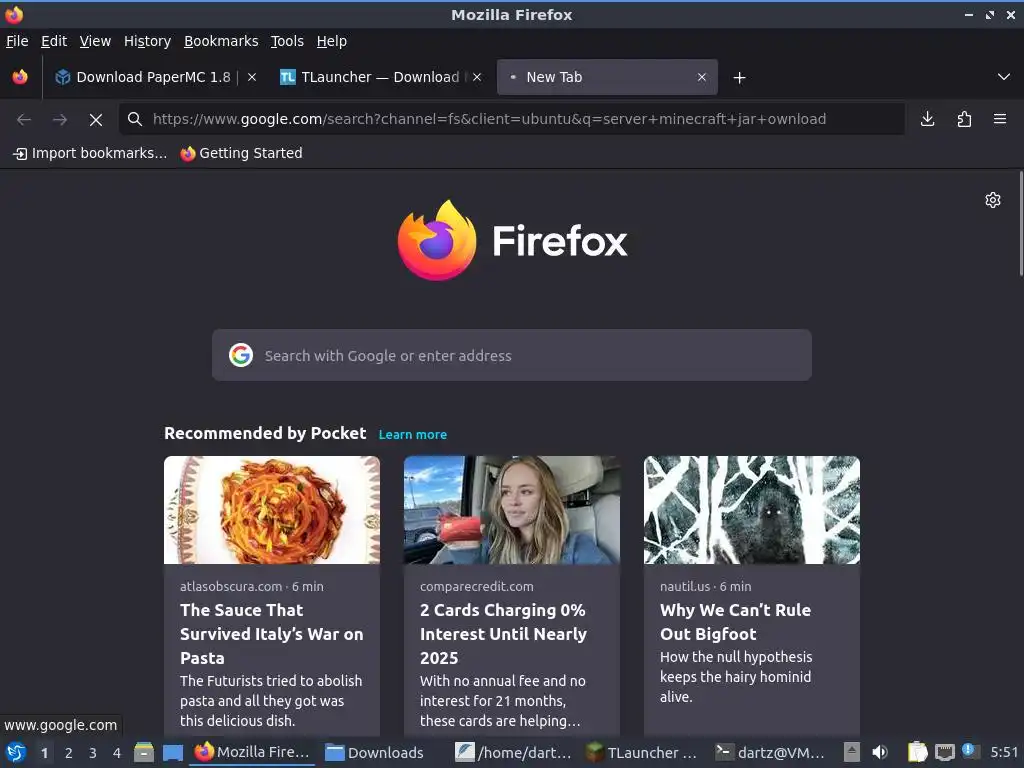Screen dimensions: 1024x768
Task: Open the clipboard tray icon
Action: (x=918, y=752)
